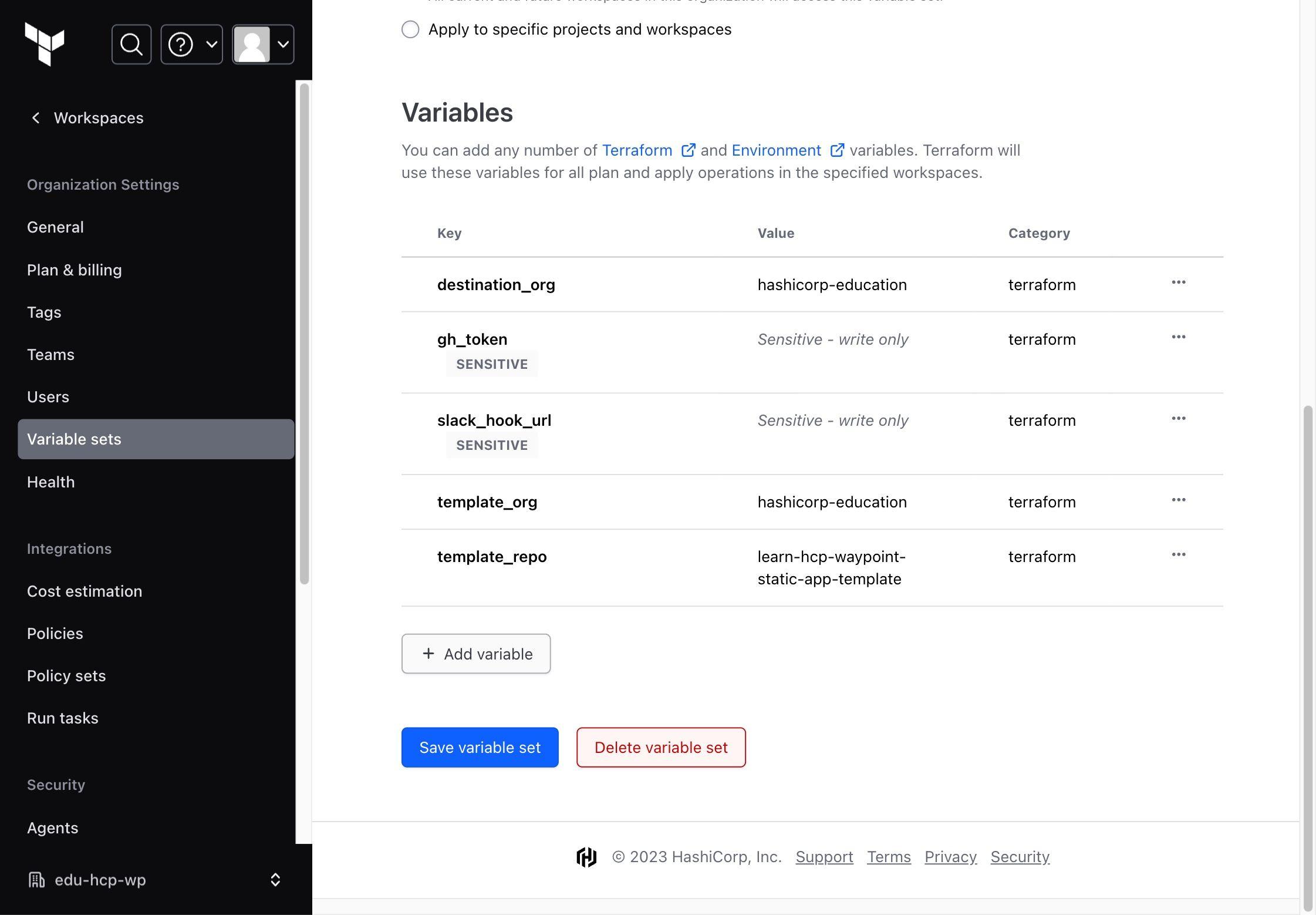Open Teams settings page
The image size is (1316, 915).
[x=50, y=355]
